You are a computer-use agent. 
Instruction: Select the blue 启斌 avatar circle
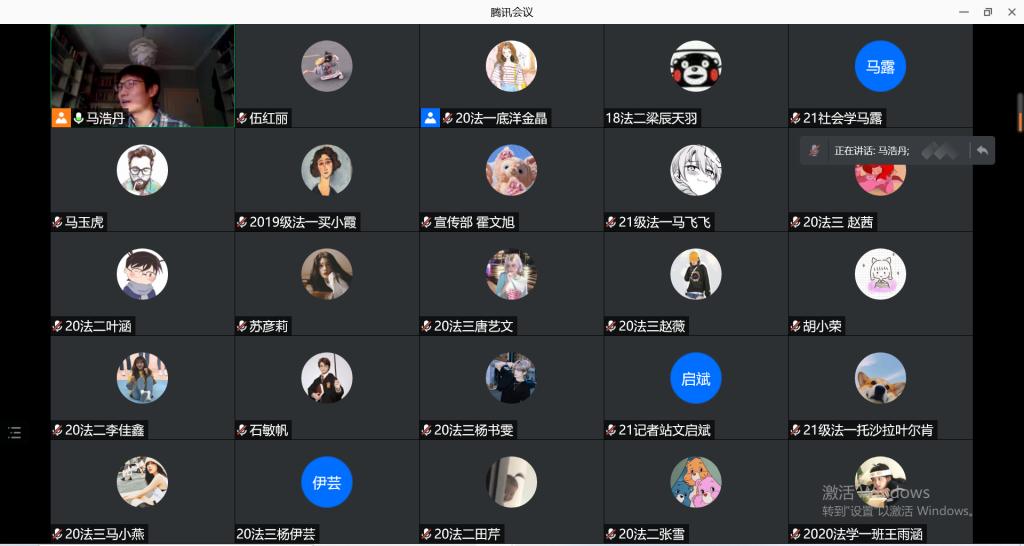(x=696, y=378)
